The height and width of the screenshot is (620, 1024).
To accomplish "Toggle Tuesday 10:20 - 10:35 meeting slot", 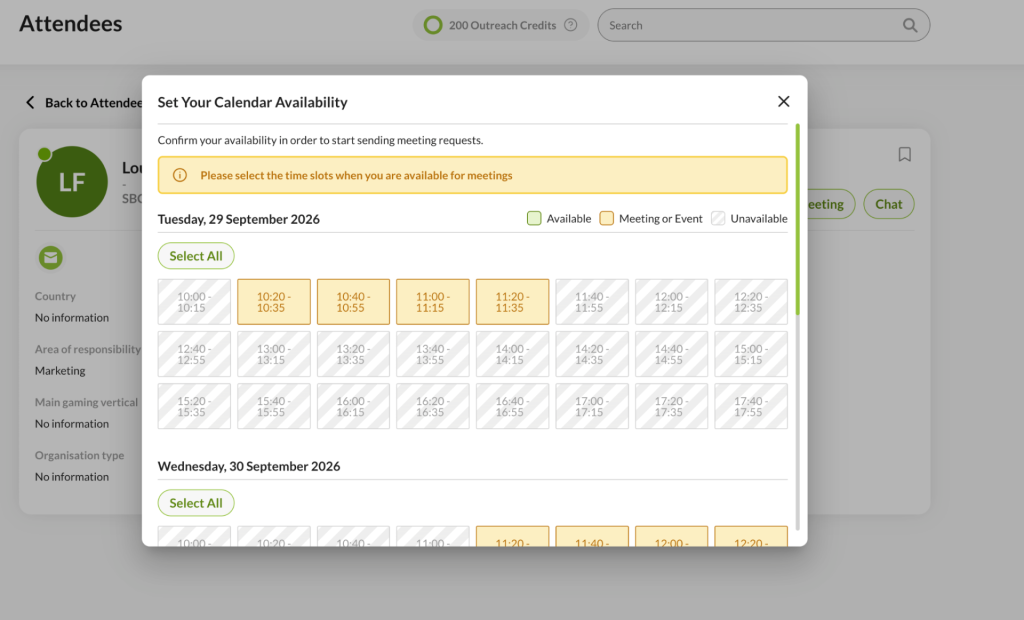I will 274,302.
